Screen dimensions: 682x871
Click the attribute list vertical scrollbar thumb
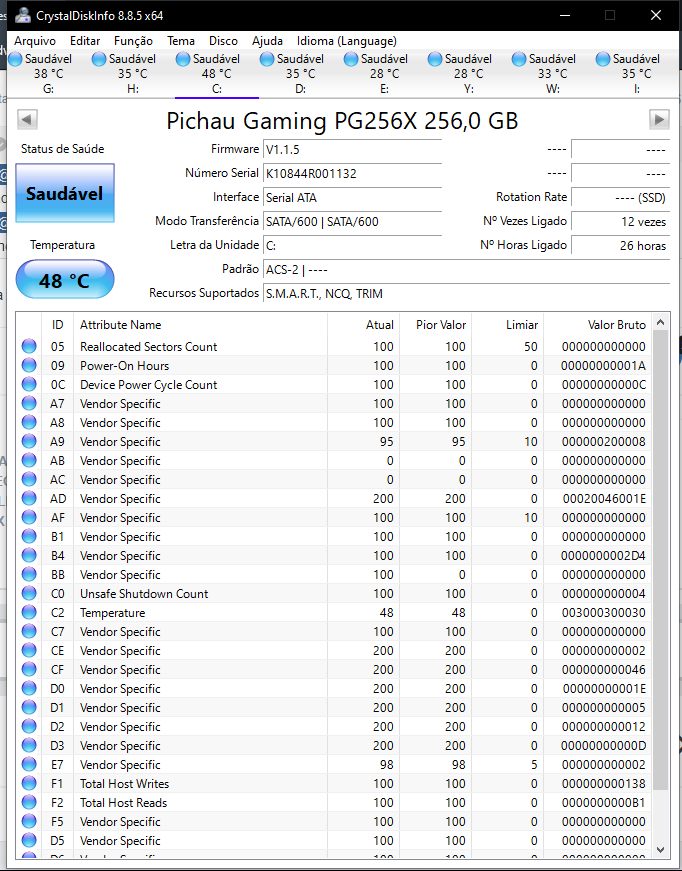(660, 560)
